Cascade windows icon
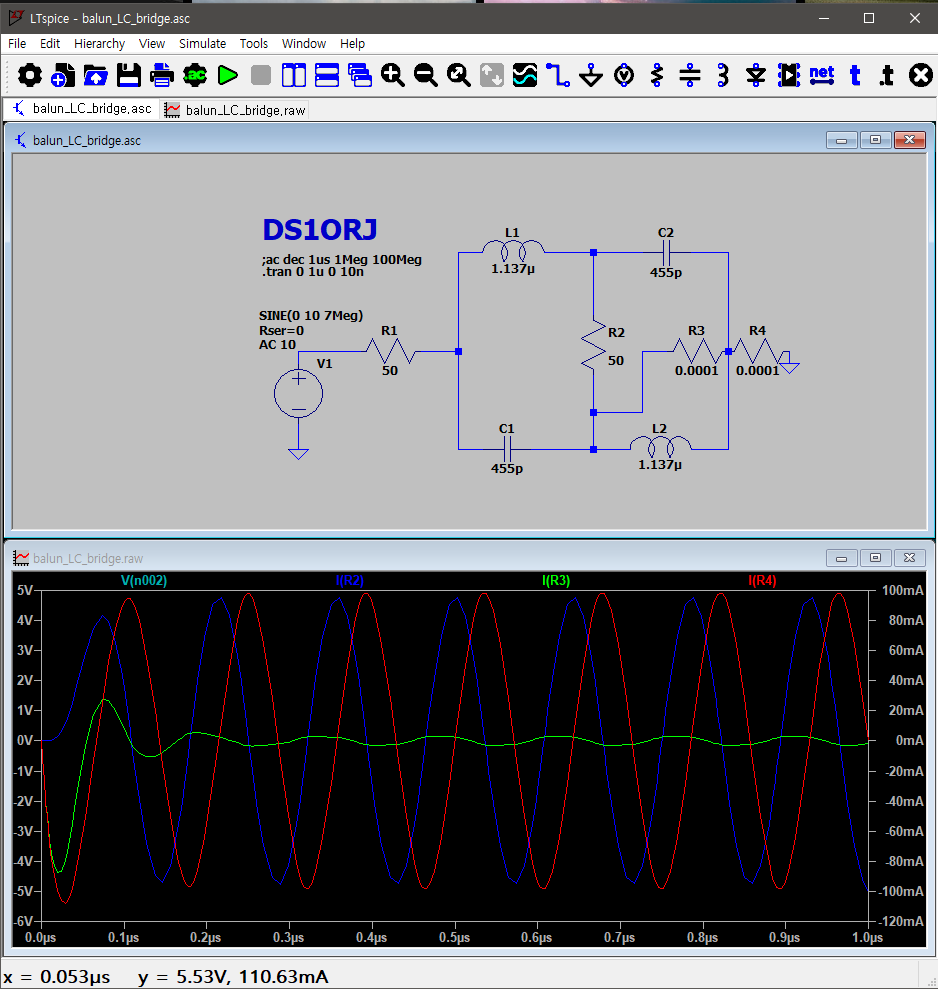This screenshot has height=989, width=938. pyautogui.click(x=360, y=76)
